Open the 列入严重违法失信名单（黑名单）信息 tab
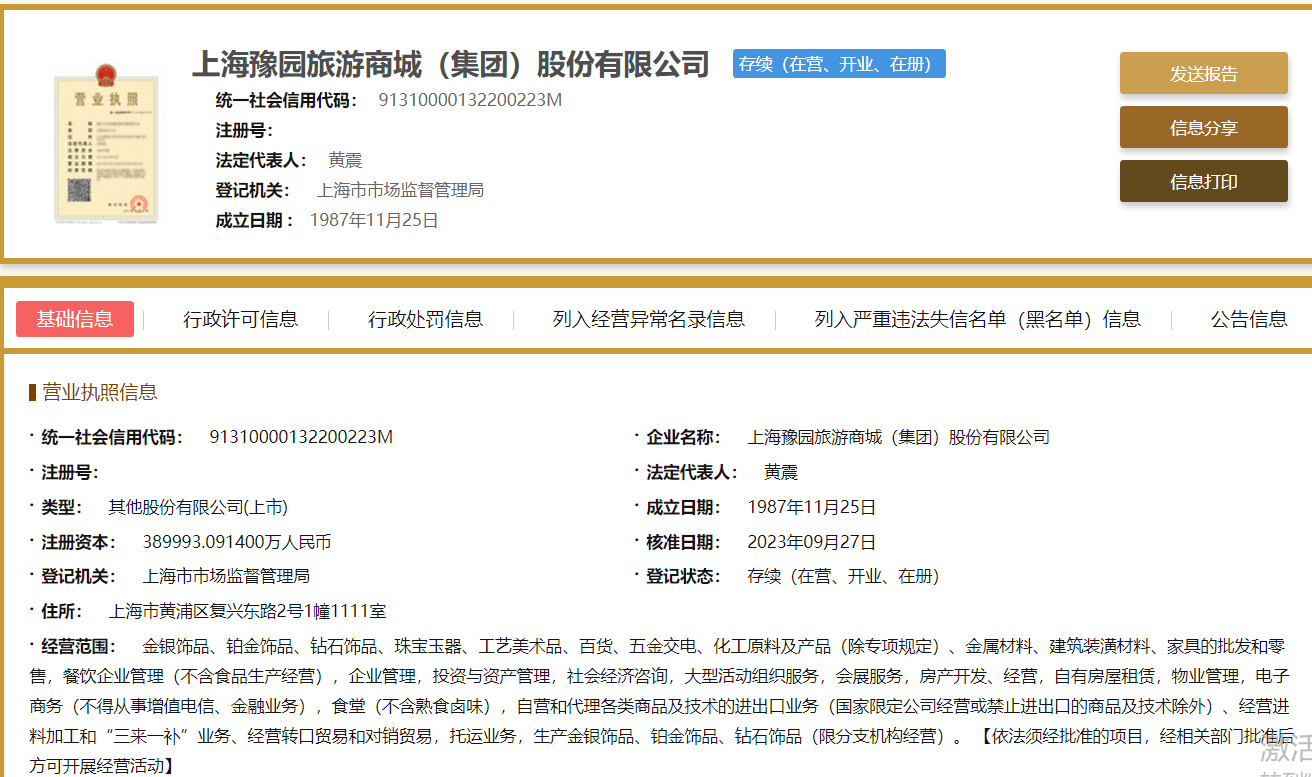Viewport: 1312px width, 777px height. (977, 319)
